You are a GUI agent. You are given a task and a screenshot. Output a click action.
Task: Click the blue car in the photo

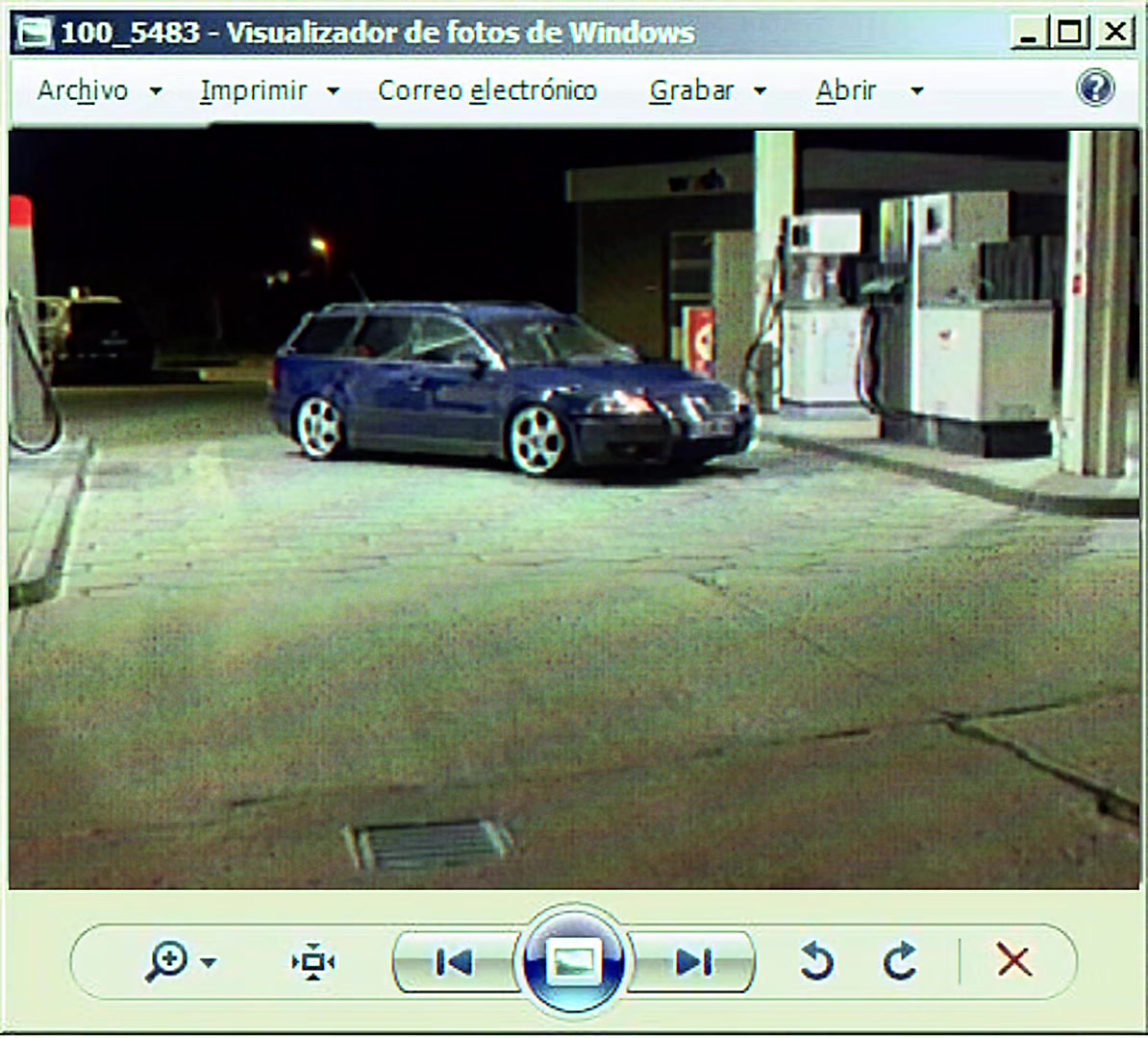tap(512, 388)
